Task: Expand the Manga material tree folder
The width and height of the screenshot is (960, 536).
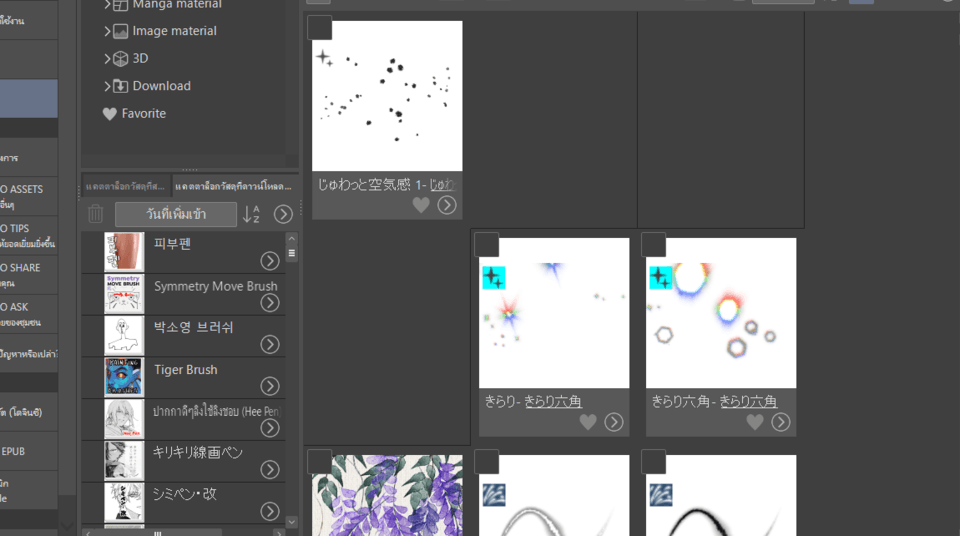Action: (x=107, y=5)
